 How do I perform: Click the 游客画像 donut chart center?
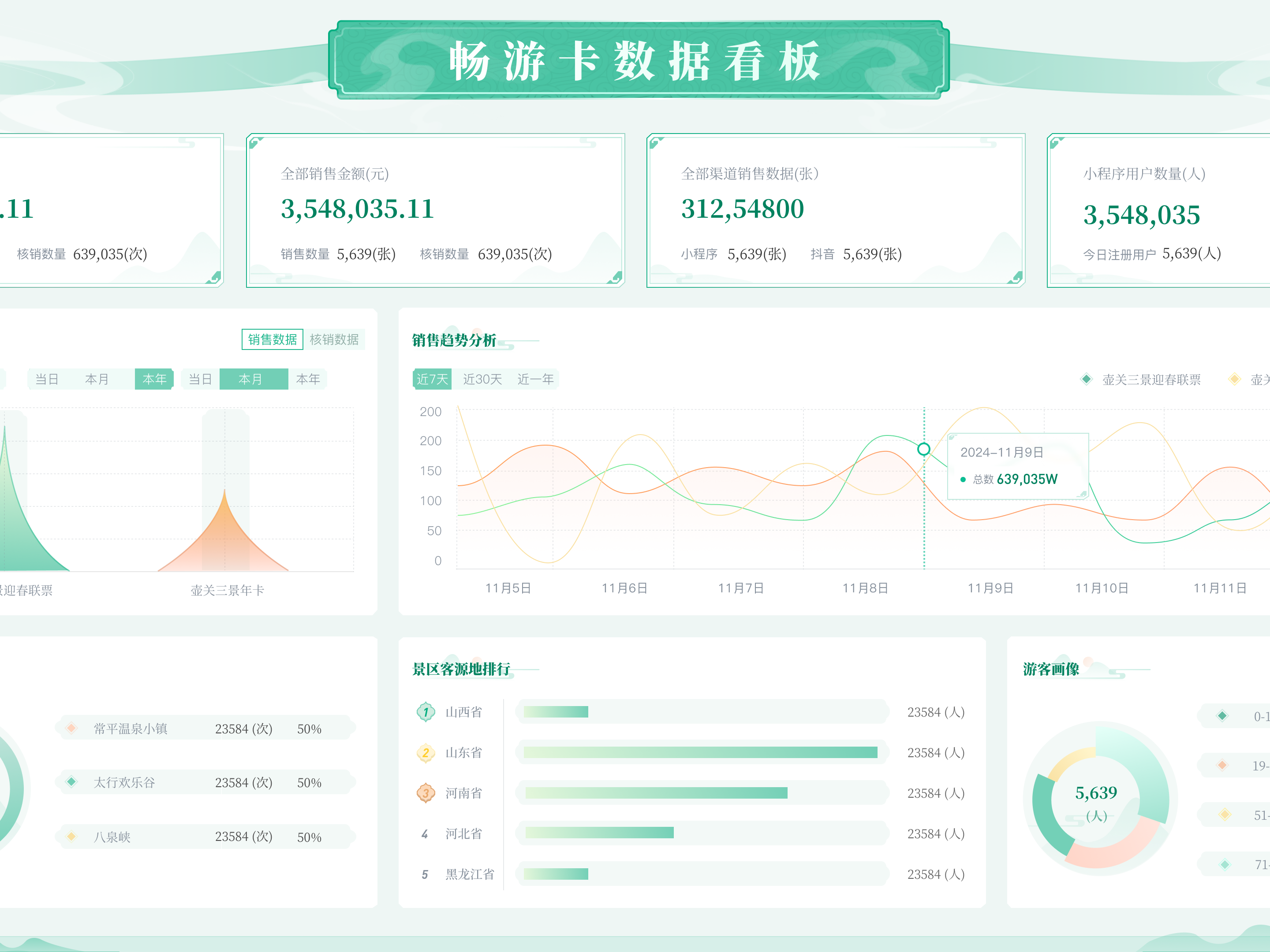coord(1096,801)
